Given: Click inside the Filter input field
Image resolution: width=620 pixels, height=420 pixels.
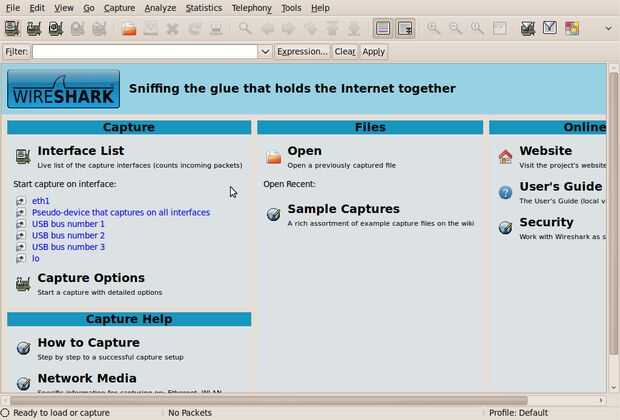Looking at the screenshot, I should click(x=145, y=52).
